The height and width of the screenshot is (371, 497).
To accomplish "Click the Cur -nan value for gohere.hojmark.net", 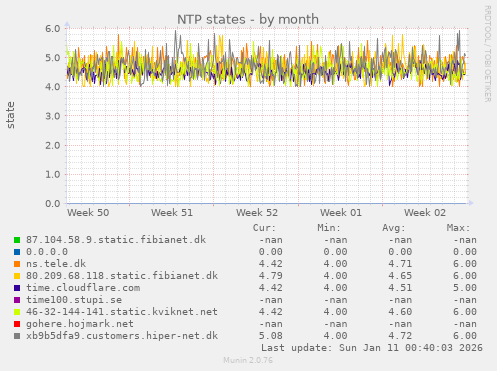I will [271, 324].
